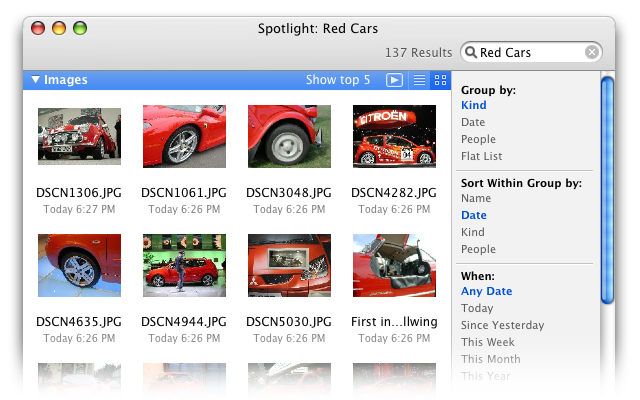
Task: Sort within group by Kind
Action: coord(473,233)
